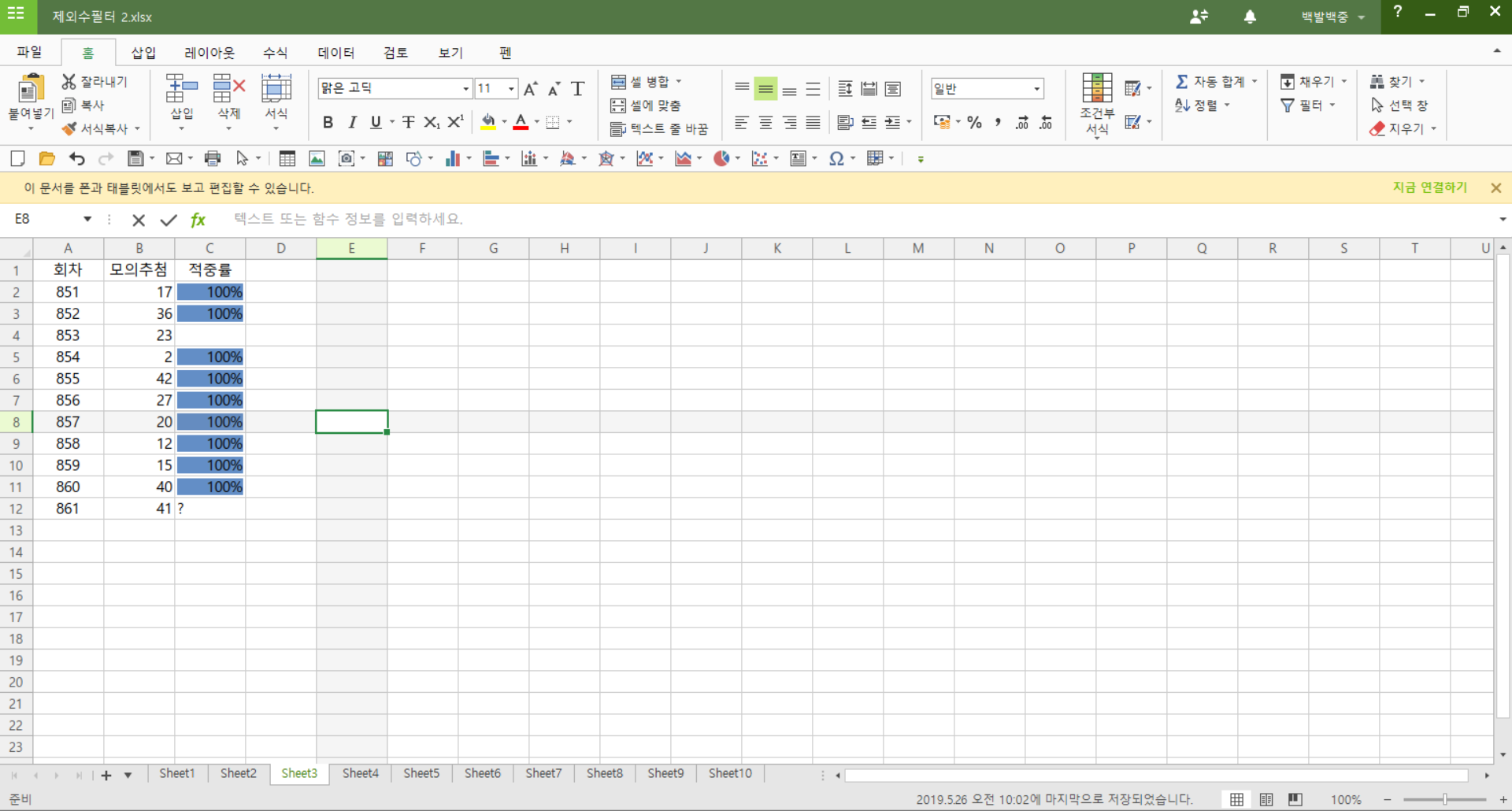Screen dimensions: 1512x811
Task: Click the Undo arrow in quick toolbar
Action: (76, 159)
